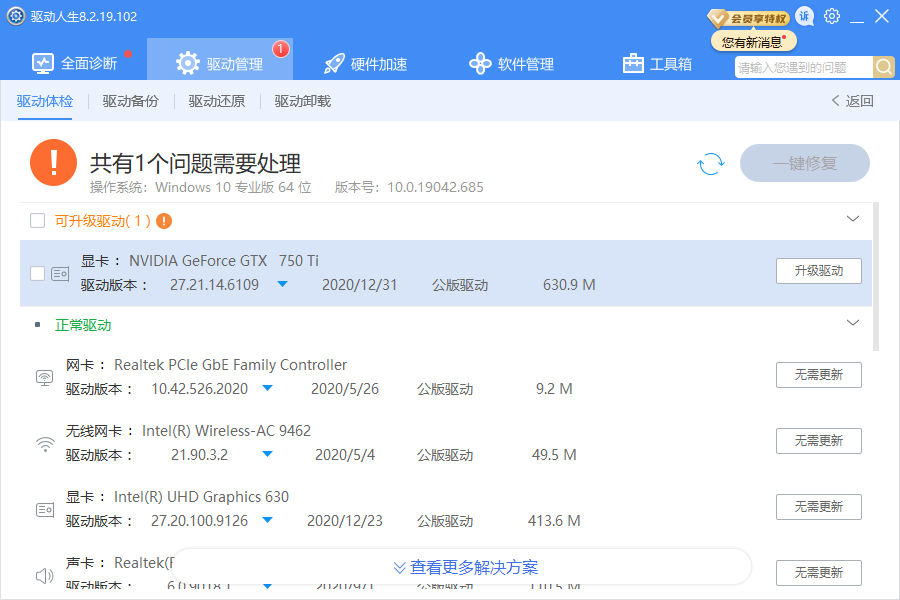Click 无需更新 for Intel UHD Graphics 630
Viewport: 900px width, 600px height.
tap(818, 507)
